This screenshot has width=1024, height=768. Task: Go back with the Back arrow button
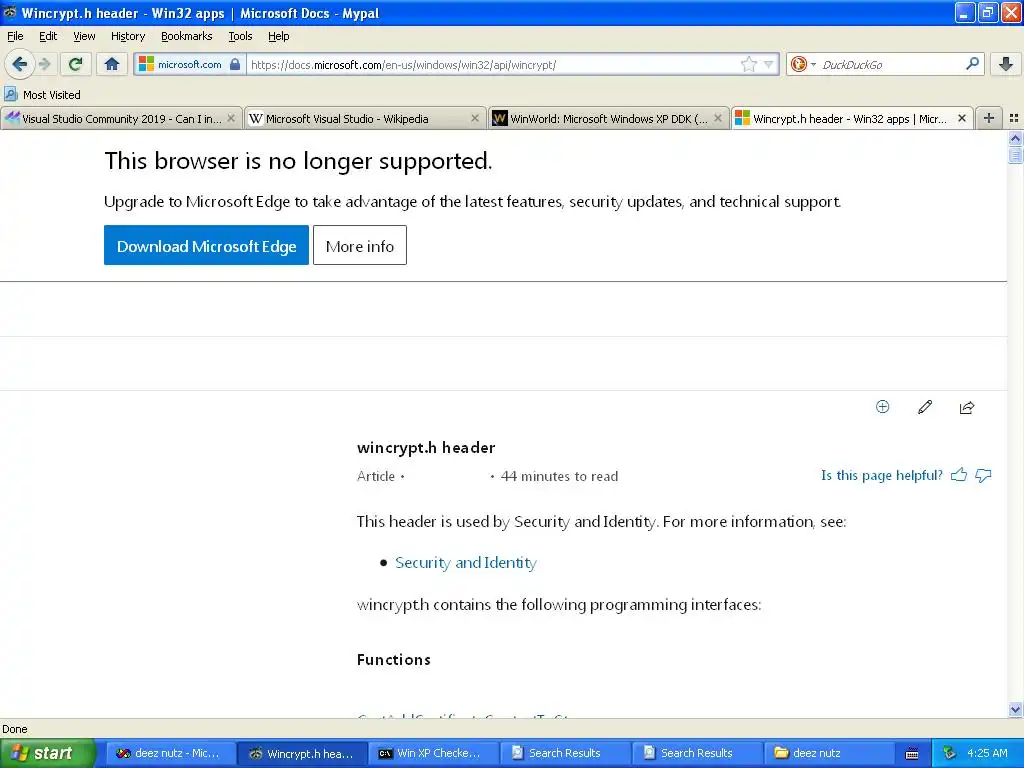click(19, 64)
